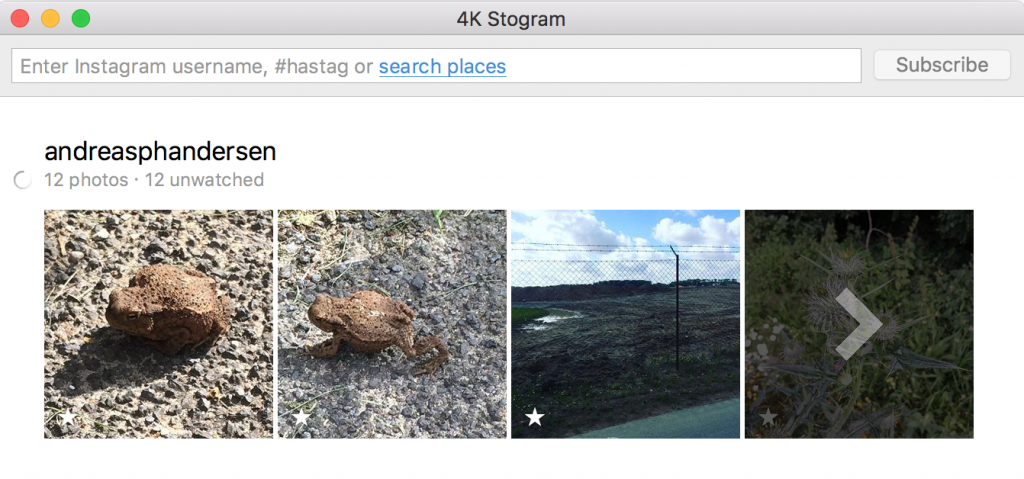Open the search places link
This screenshot has width=1024, height=479.
pos(442,67)
